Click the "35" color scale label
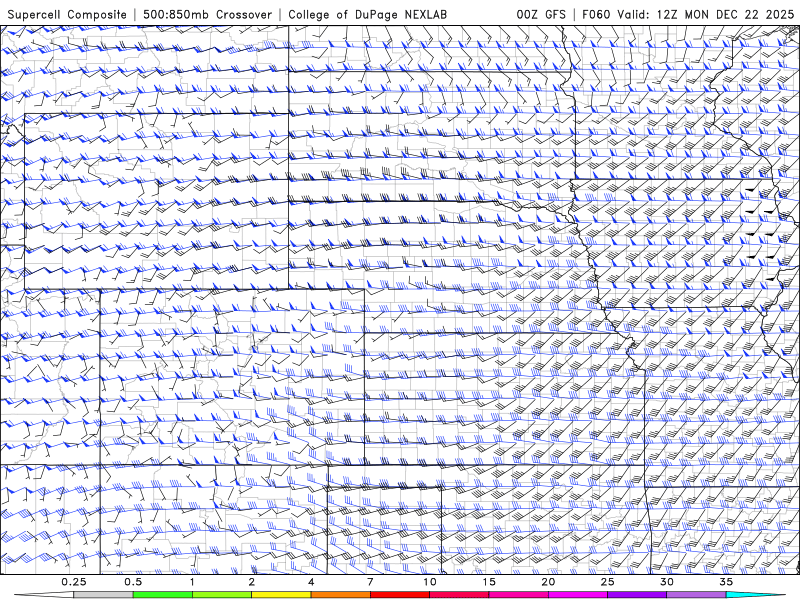The image size is (800, 600). (x=726, y=582)
